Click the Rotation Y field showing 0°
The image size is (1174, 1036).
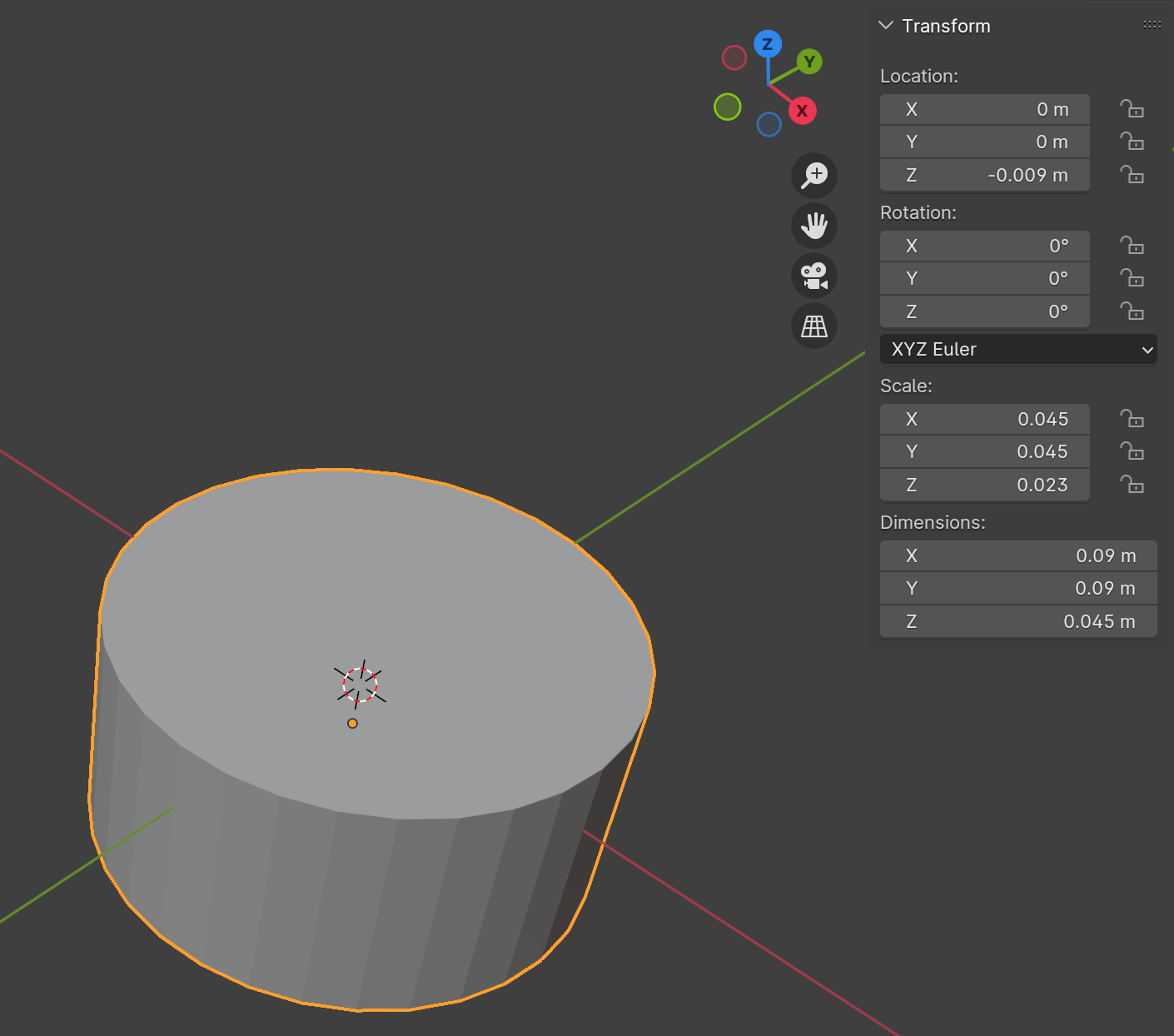coord(985,278)
